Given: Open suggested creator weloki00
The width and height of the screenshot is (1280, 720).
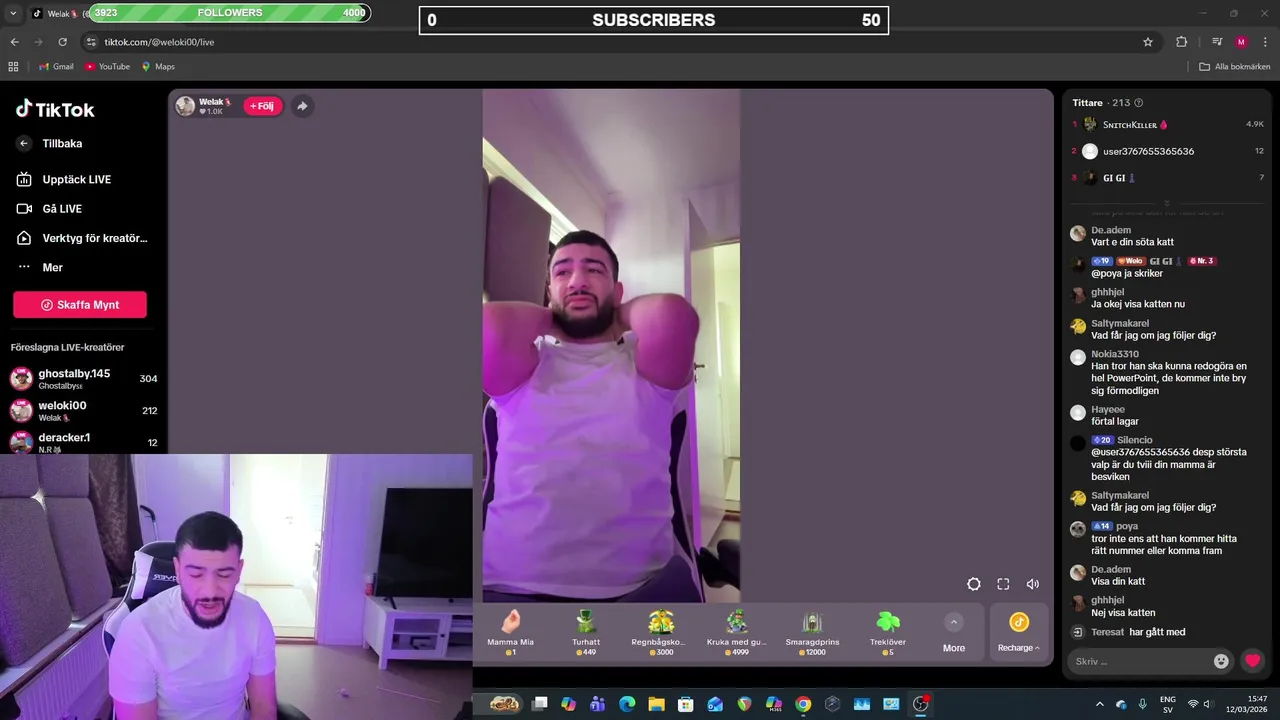Looking at the screenshot, I should coord(83,410).
